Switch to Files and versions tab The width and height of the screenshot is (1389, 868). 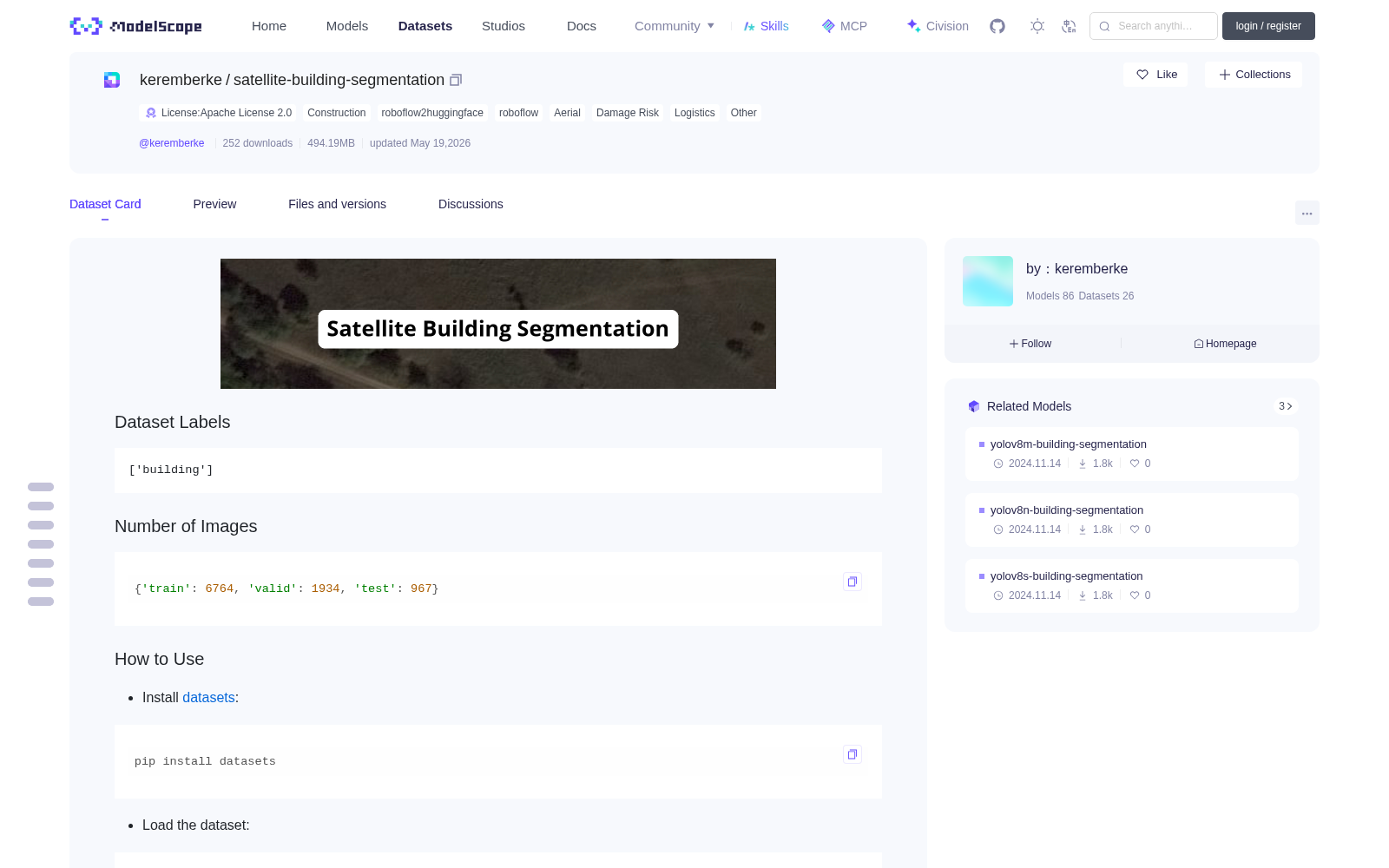tap(337, 204)
